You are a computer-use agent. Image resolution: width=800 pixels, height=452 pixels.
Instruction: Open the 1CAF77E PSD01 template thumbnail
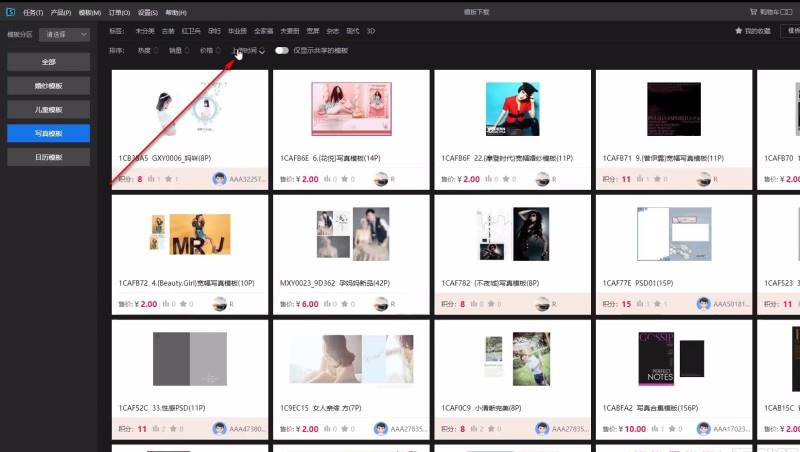point(674,234)
